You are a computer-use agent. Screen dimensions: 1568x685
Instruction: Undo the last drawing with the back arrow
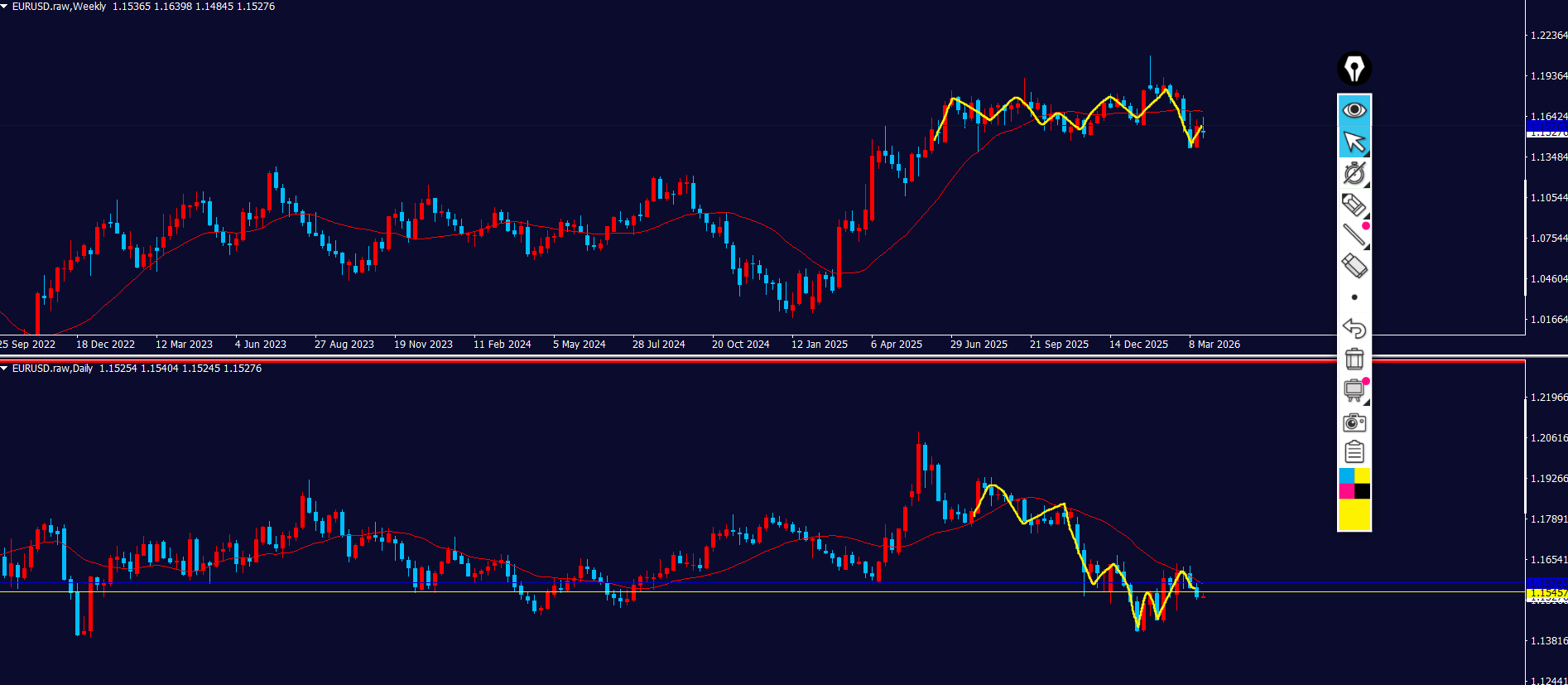pos(1354,328)
